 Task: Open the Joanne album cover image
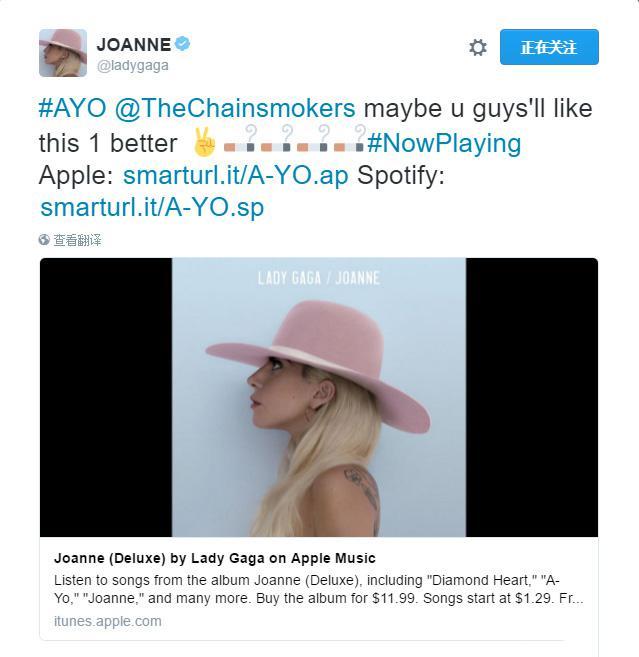point(318,397)
